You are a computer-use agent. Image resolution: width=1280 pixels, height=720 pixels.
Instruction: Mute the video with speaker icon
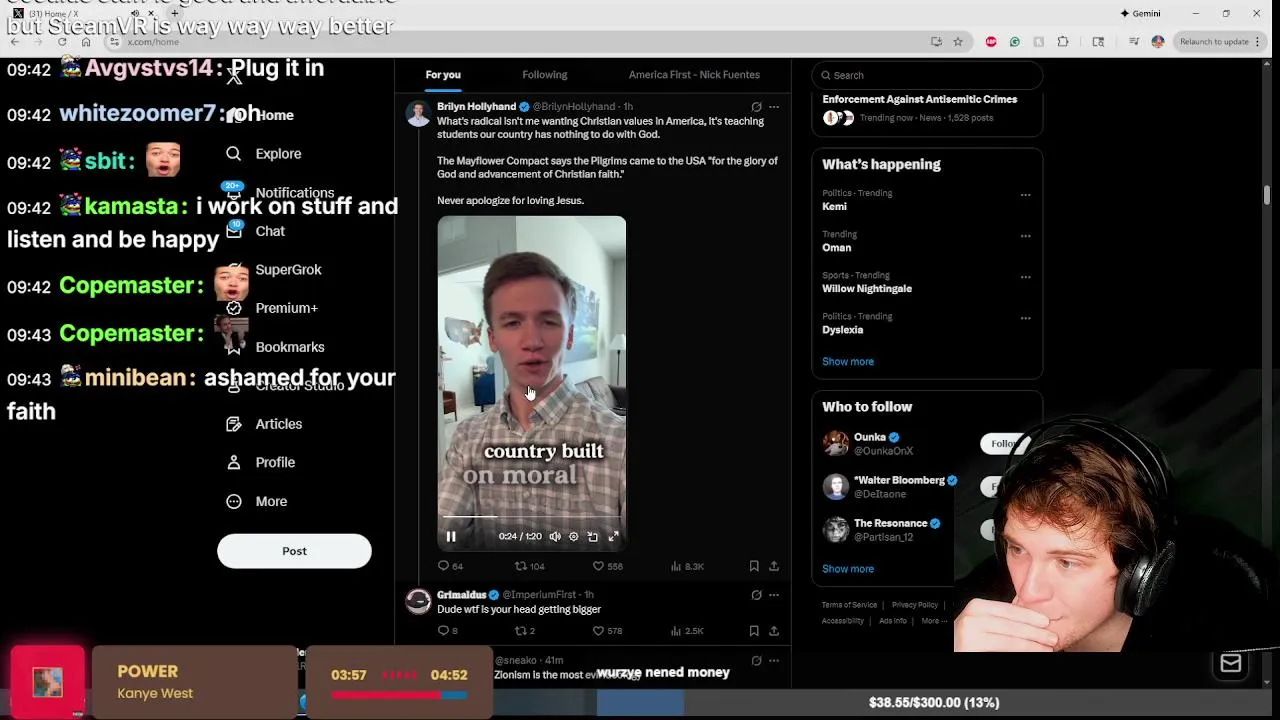click(555, 537)
